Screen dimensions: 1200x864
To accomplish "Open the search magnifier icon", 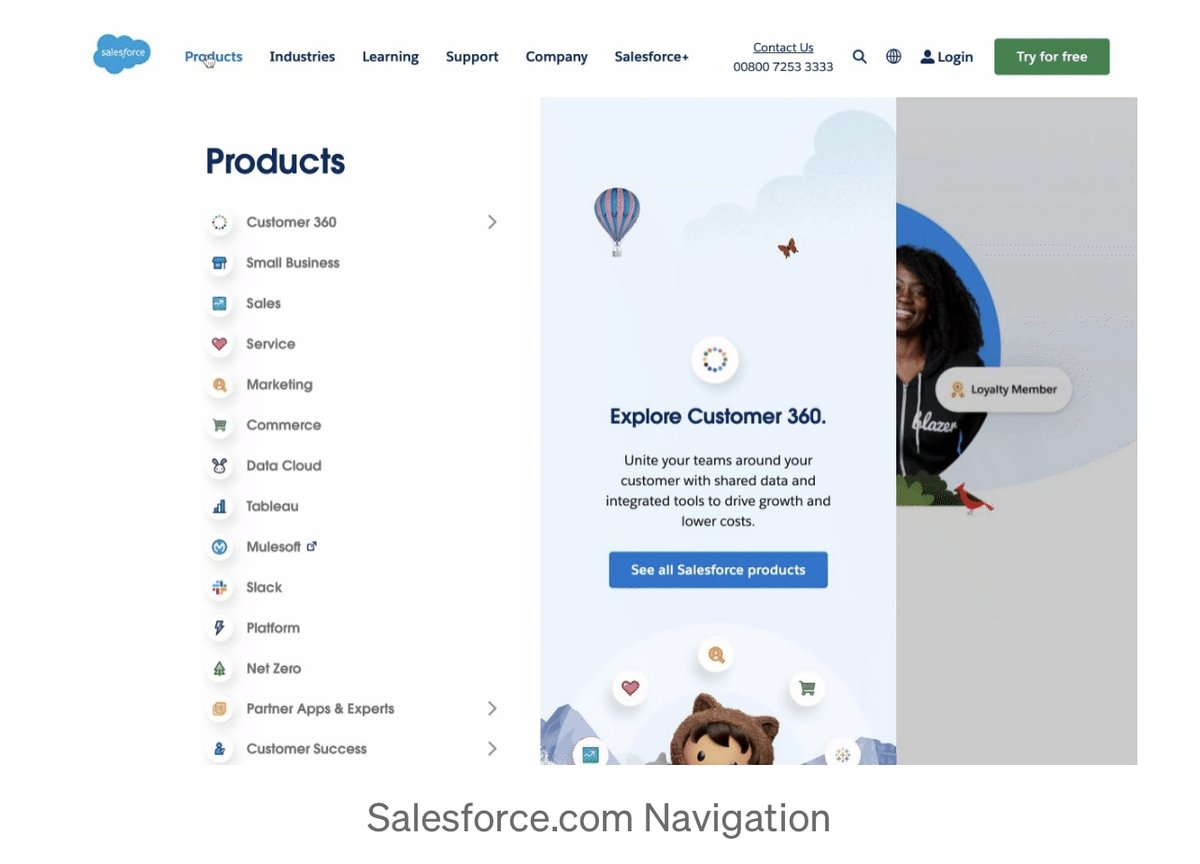I will [859, 57].
